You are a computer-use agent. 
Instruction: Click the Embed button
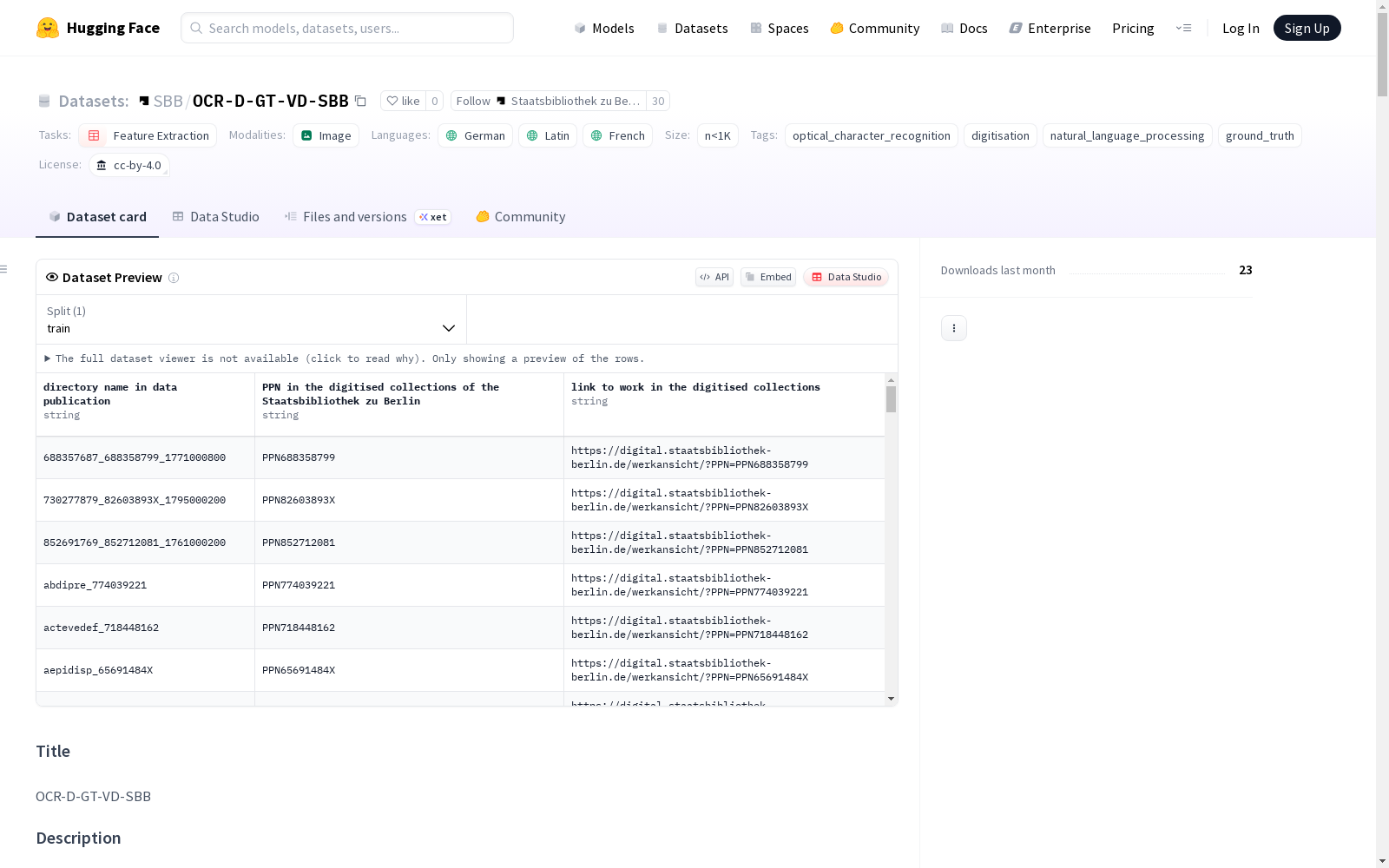(768, 277)
